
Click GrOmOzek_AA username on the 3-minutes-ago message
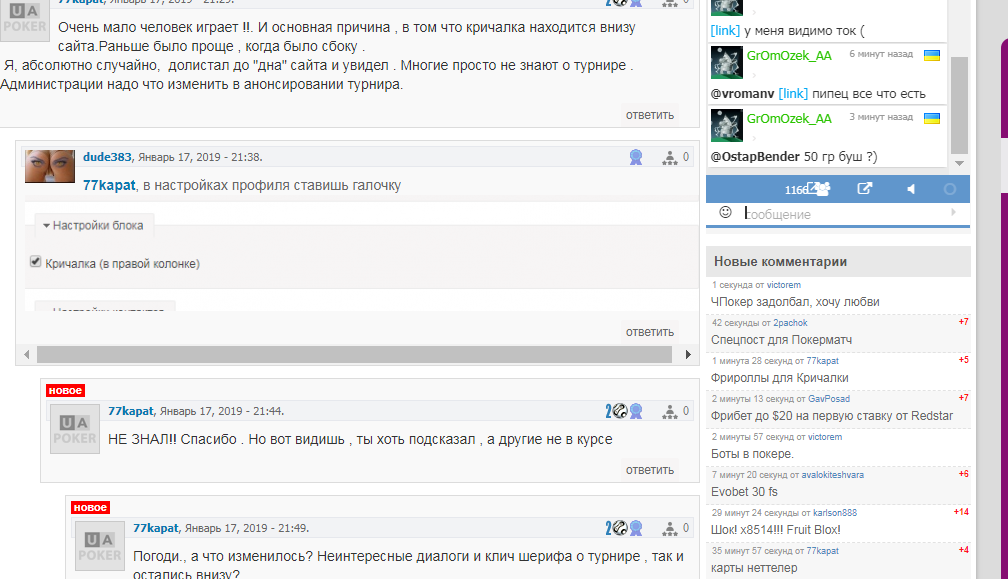click(789, 119)
